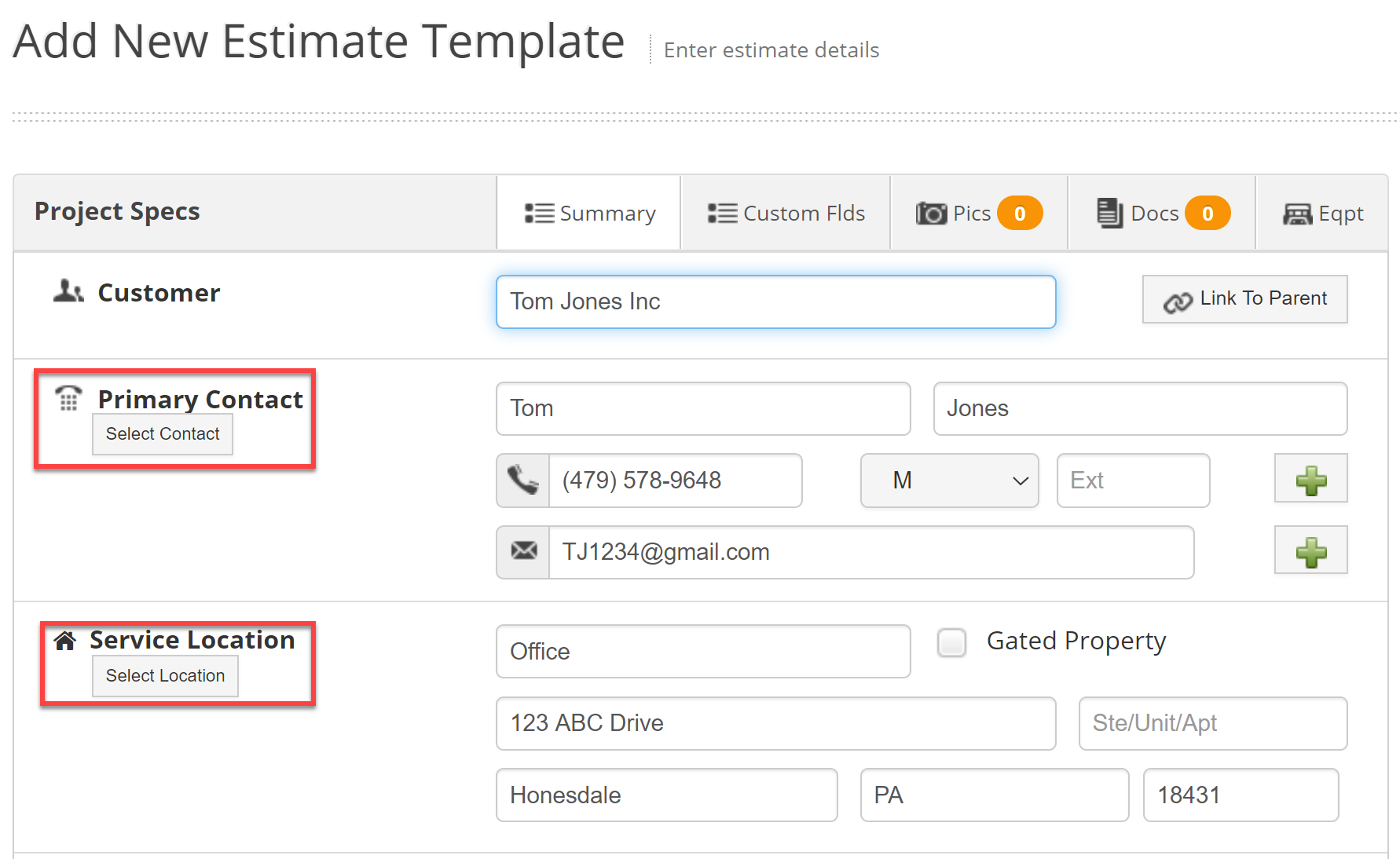Click the Enter estimate details subtitle
Image resolution: width=1400 pixels, height=859 pixels.
tap(771, 50)
